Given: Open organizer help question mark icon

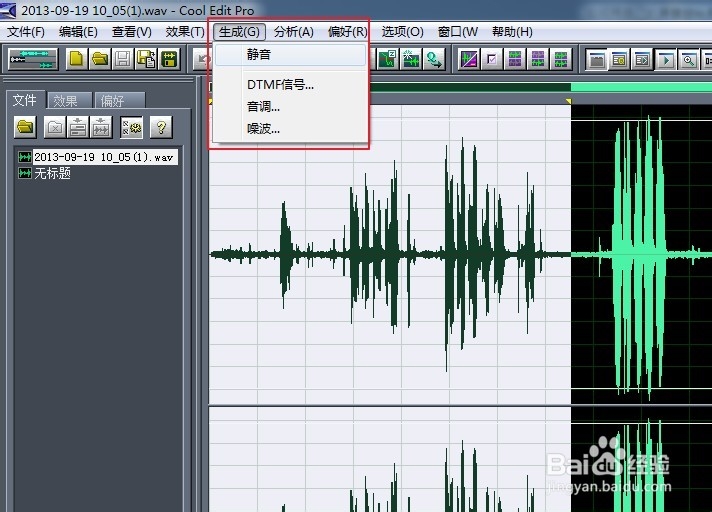Looking at the screenshot, I should (x=161, y=127).
